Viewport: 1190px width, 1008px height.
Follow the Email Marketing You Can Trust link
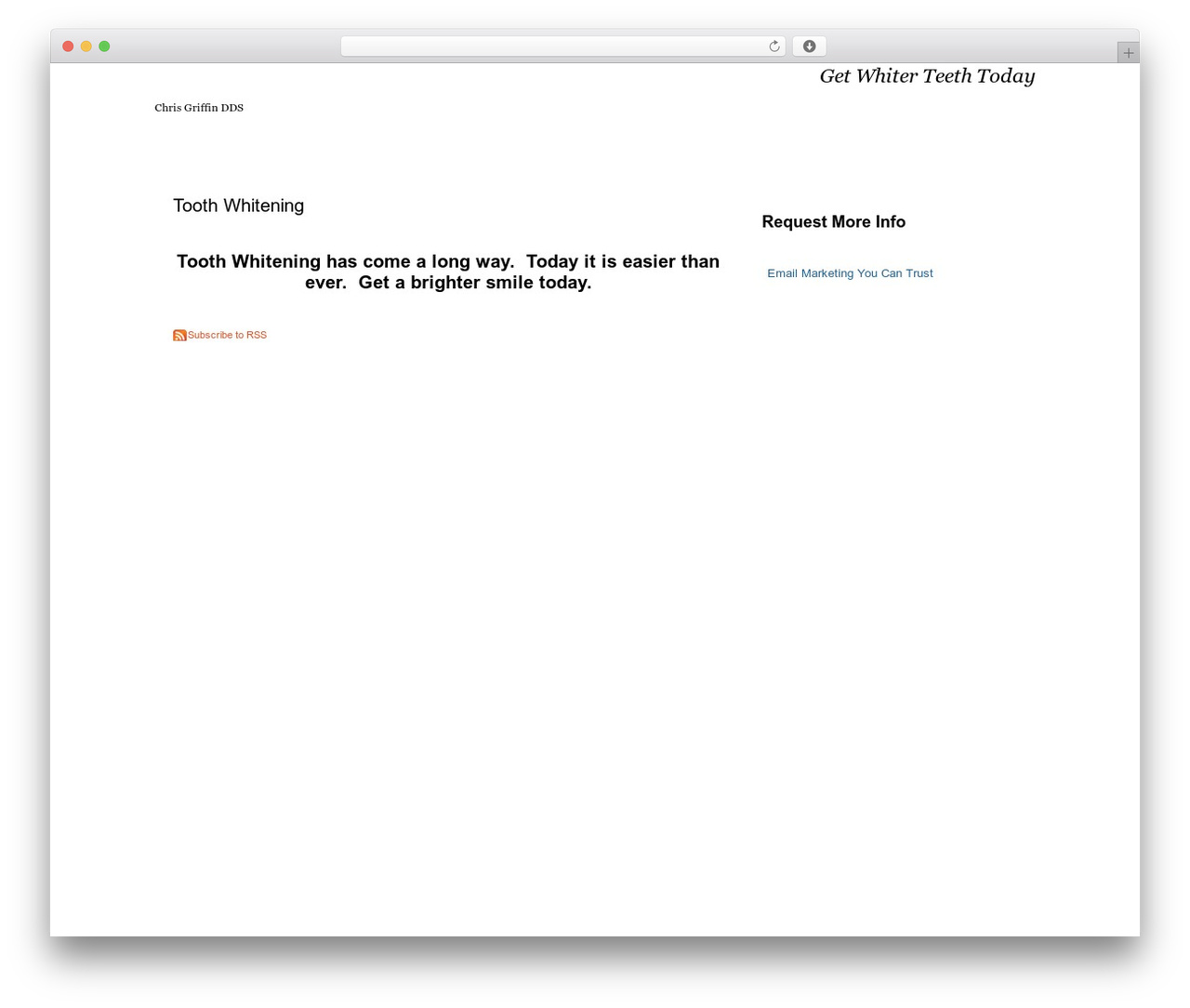(850, 273)
